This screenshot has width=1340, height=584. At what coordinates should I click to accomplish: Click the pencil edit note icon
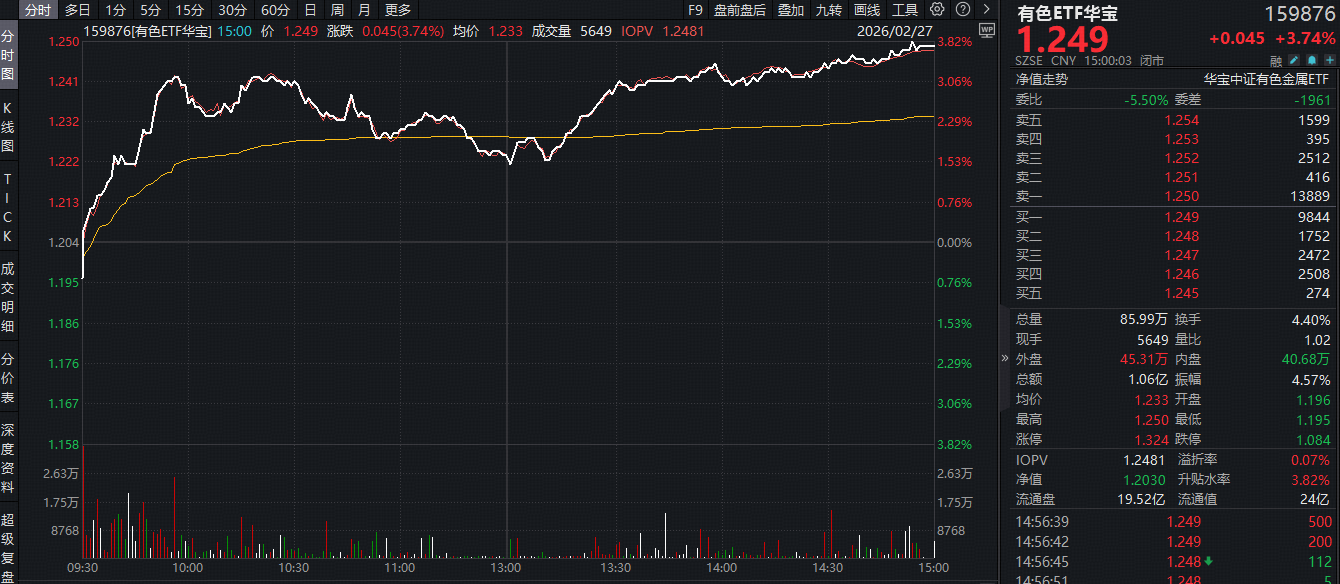tap(1293, 61)
